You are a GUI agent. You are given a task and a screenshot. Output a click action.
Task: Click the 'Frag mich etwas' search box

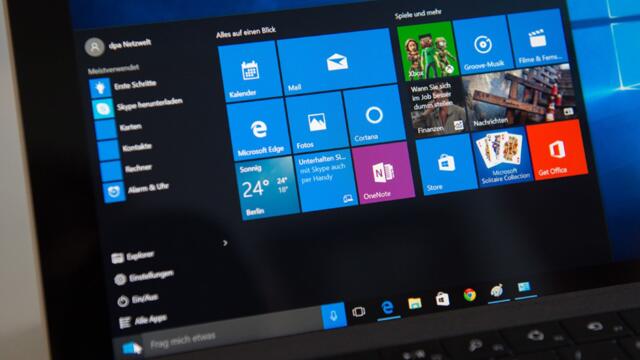tap(233, 330)
